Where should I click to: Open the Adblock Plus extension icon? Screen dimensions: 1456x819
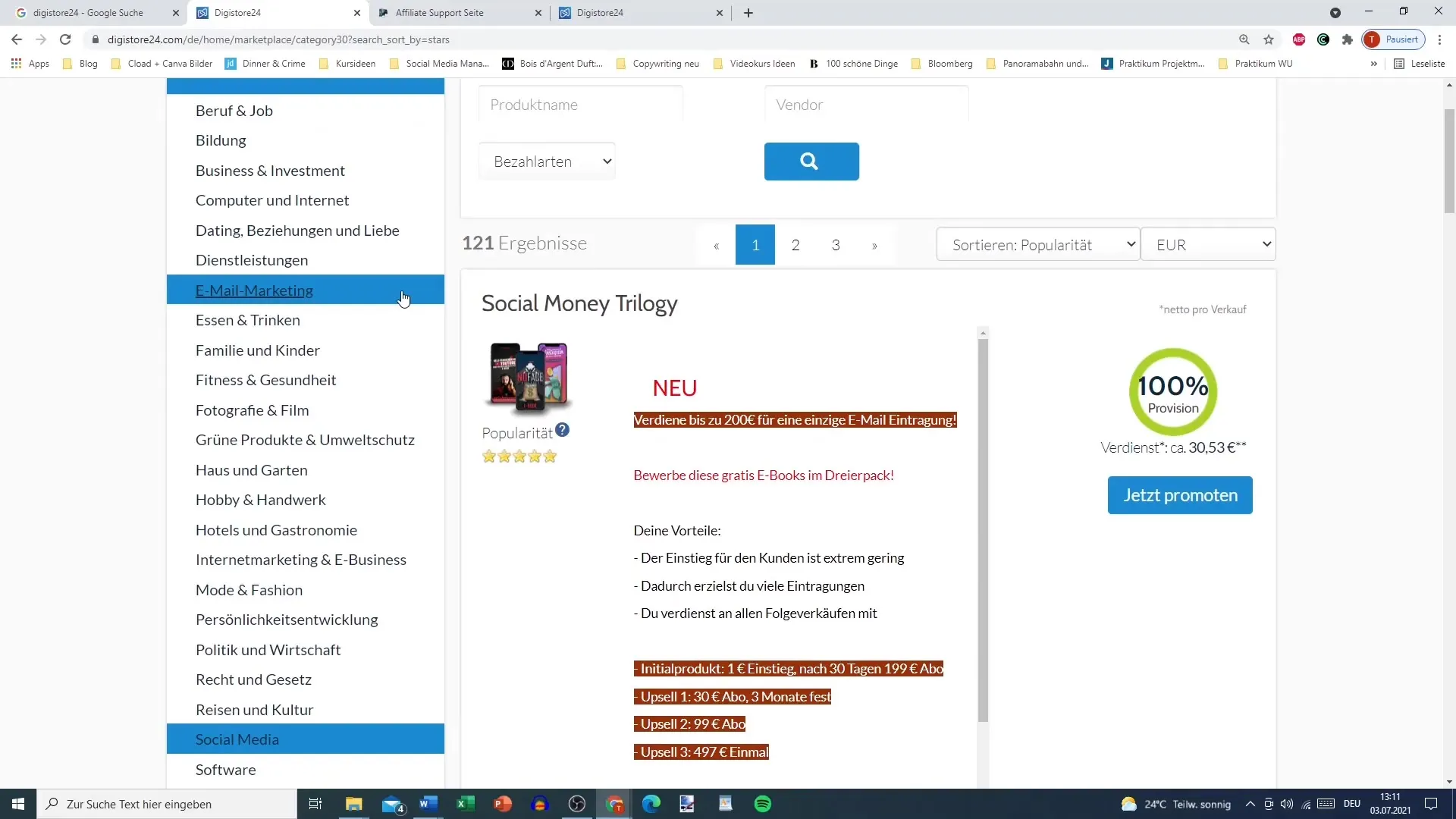point(1299,39)
